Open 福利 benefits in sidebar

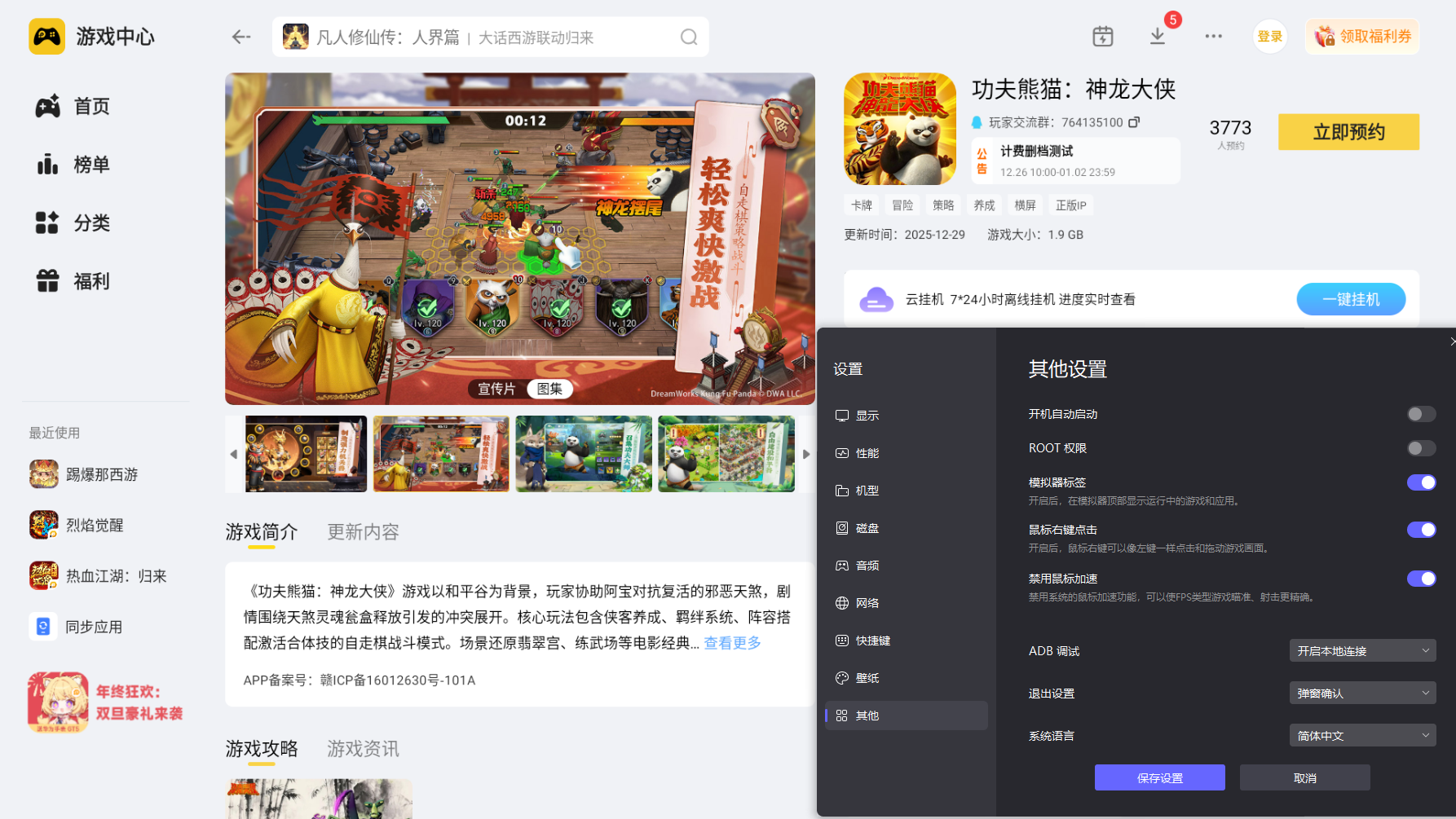pyautogui.click(x=73, y=282)
